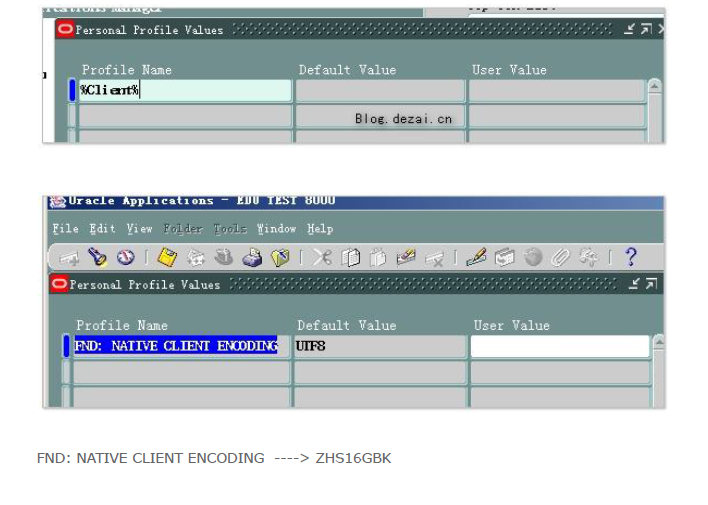Click the Switch Responsibilities hat icon

click(x=224, y=257)
